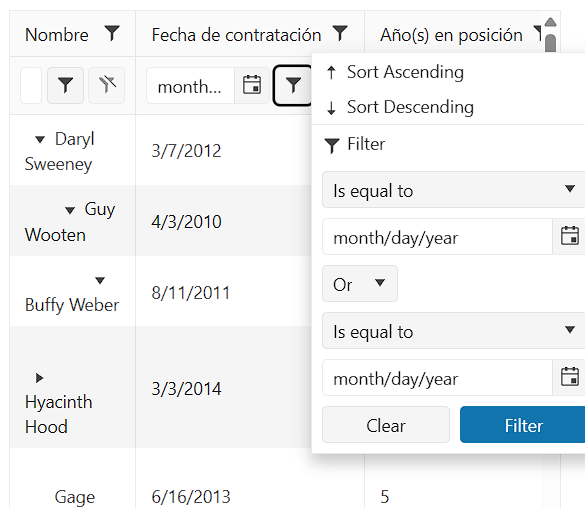Open the Nombre column header filter icon
Image resolution: width=585 pixels, height=508 pixels.
(112, 33)
